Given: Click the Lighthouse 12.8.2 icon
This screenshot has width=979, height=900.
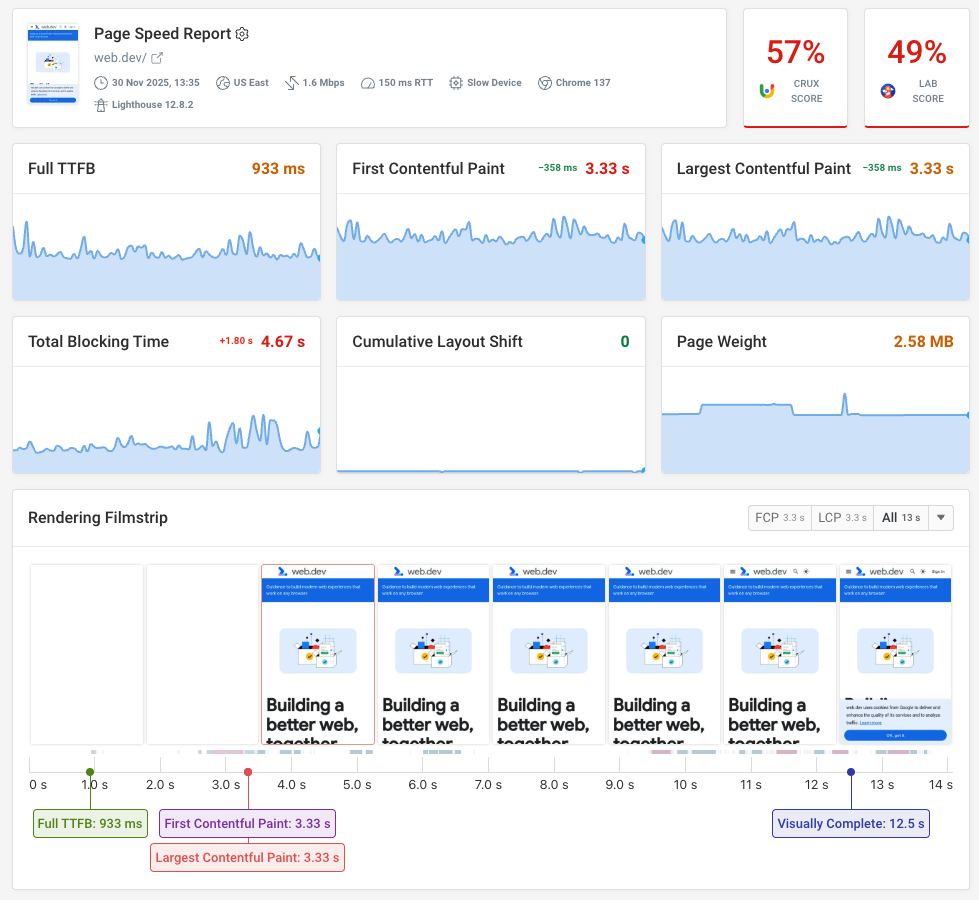Looking at the screenshot, I should (101, 103).
